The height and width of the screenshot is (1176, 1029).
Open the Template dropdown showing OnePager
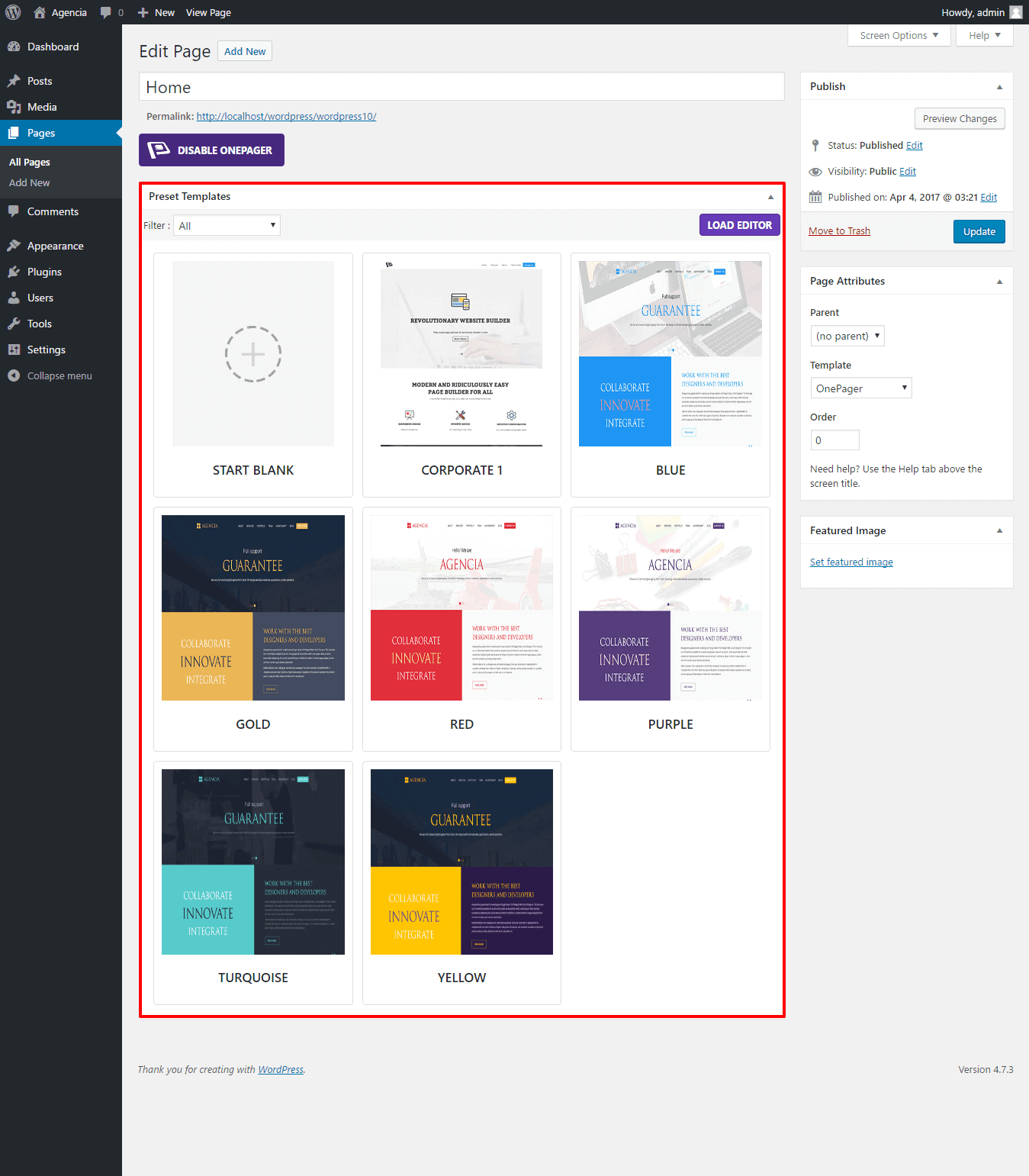[x=860, y=388]
